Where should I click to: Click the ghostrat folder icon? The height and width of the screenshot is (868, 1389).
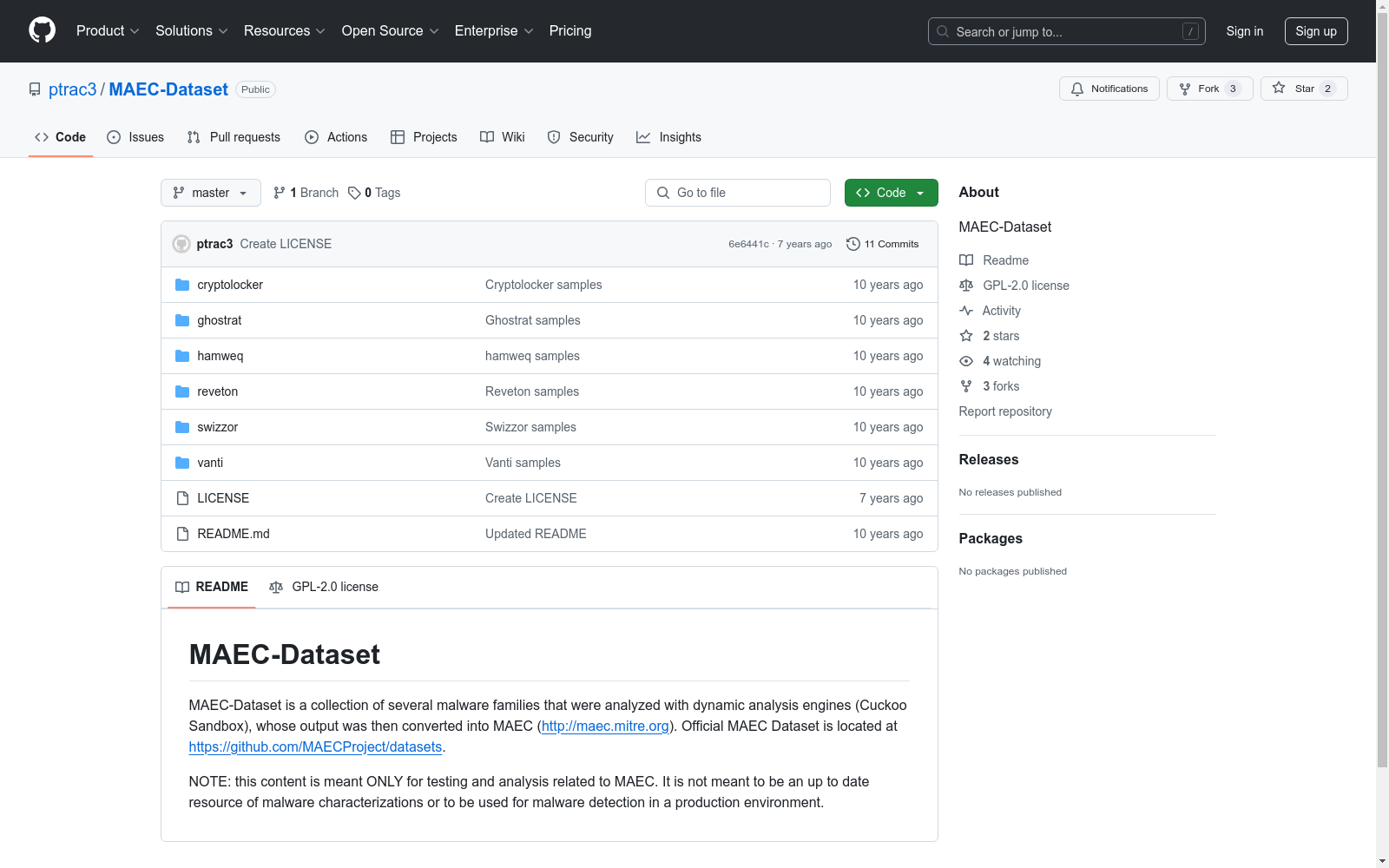point(182,320)
